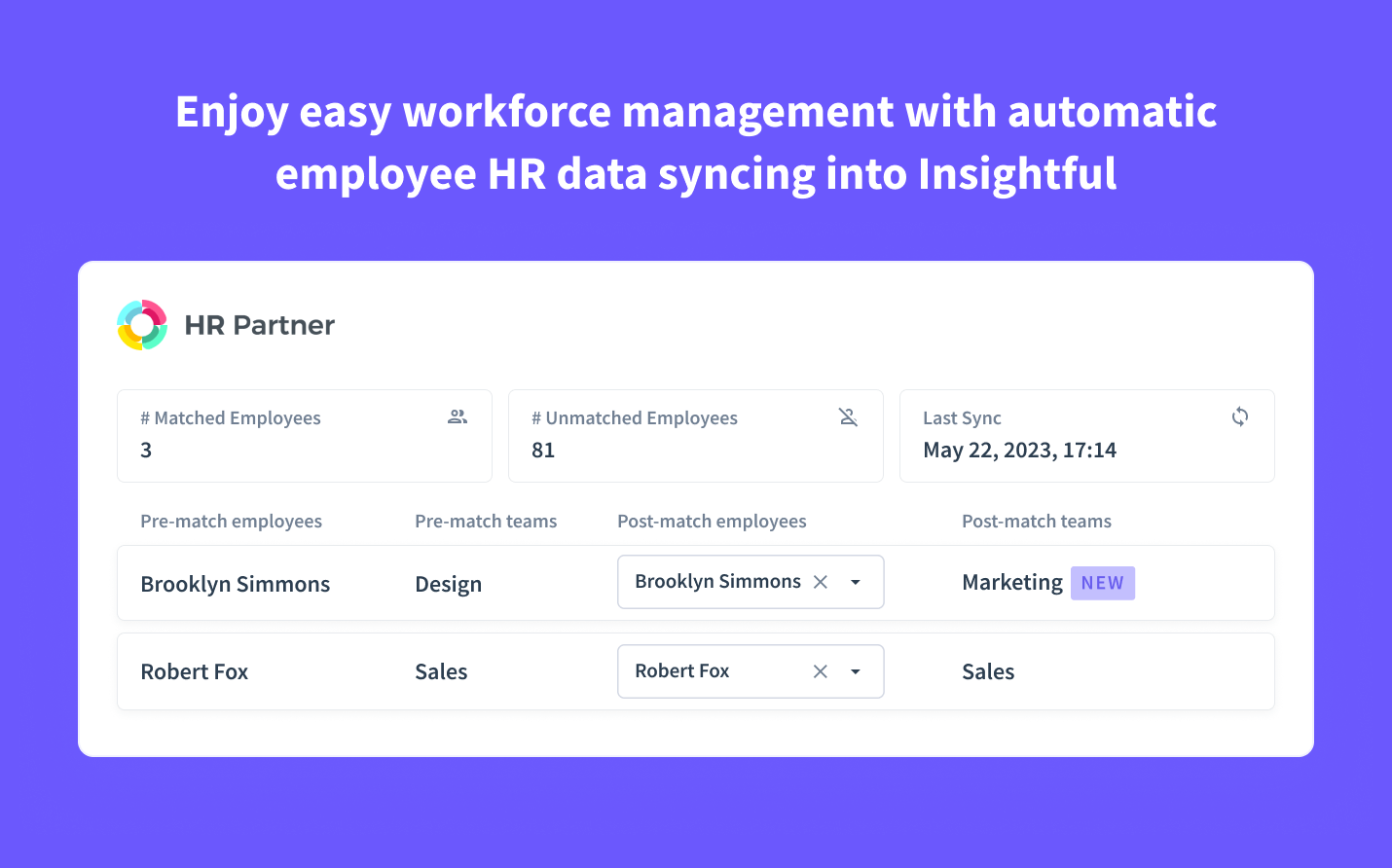The height and width of the screenshot is (868, 1392).
Task: Open the Brooklyn Simmons dropdown arrow
Action: [856, 582]
